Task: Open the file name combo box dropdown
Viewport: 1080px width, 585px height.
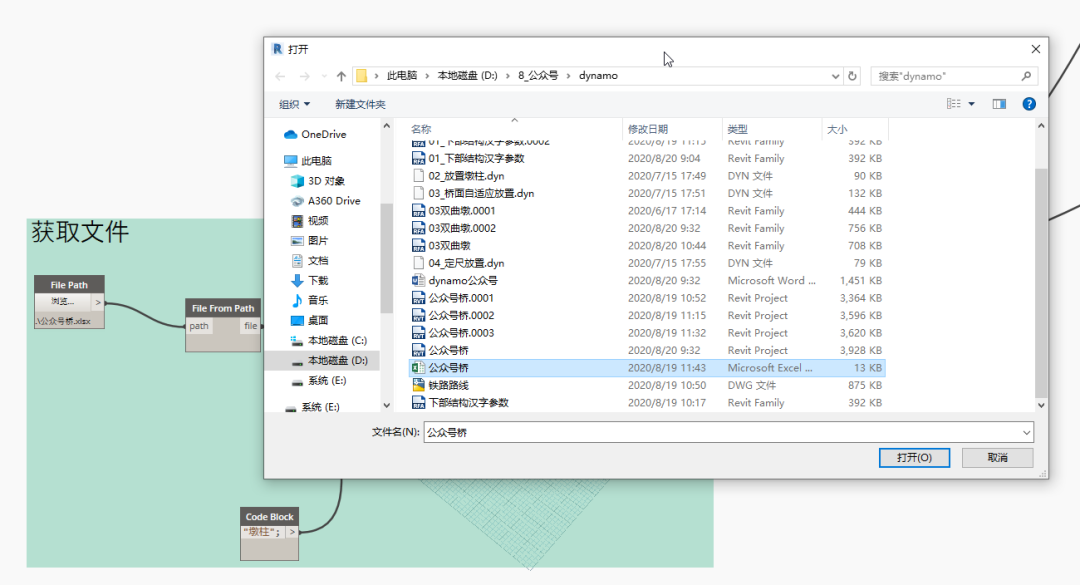Action: (x=1026, y=433)
